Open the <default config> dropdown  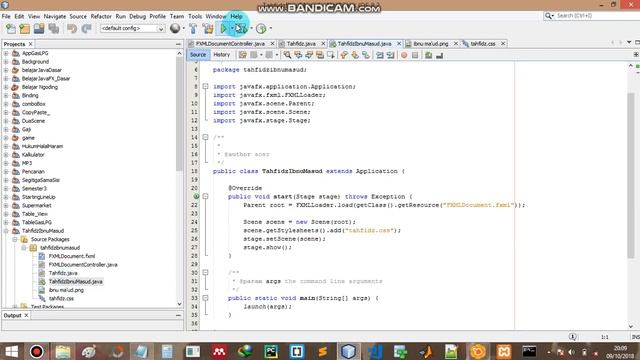tap(132, 29)
